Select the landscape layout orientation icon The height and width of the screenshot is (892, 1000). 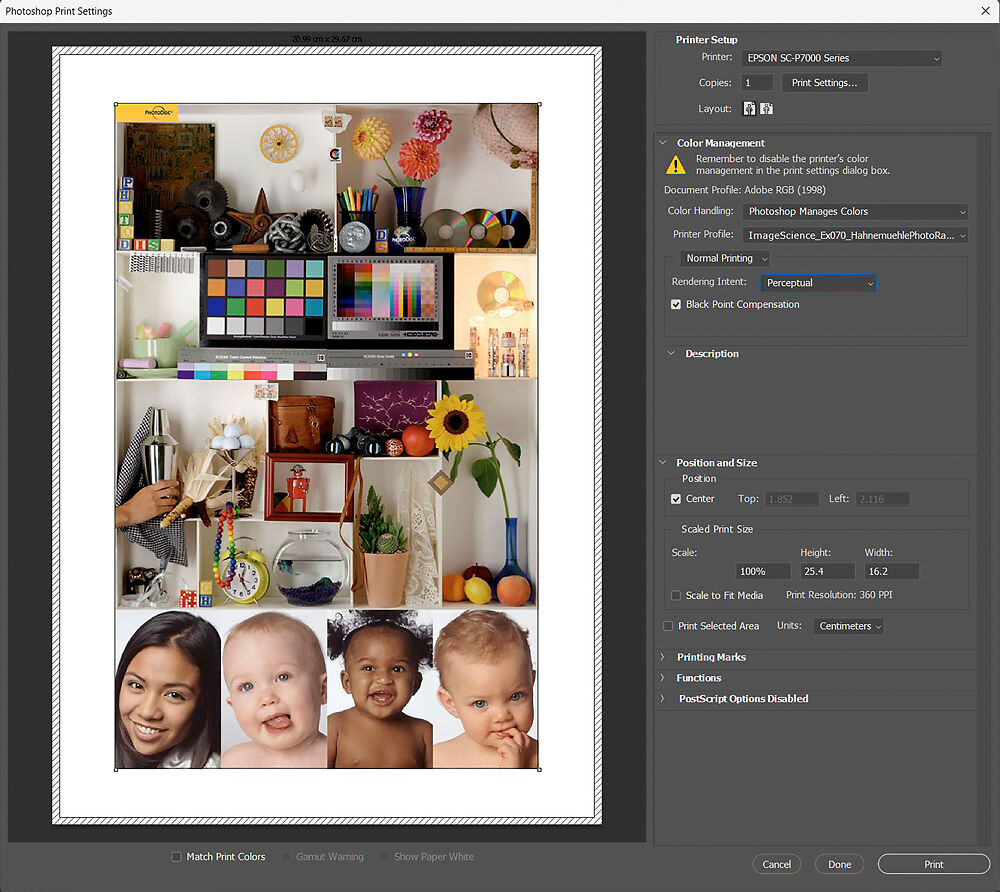pos(766,108)
